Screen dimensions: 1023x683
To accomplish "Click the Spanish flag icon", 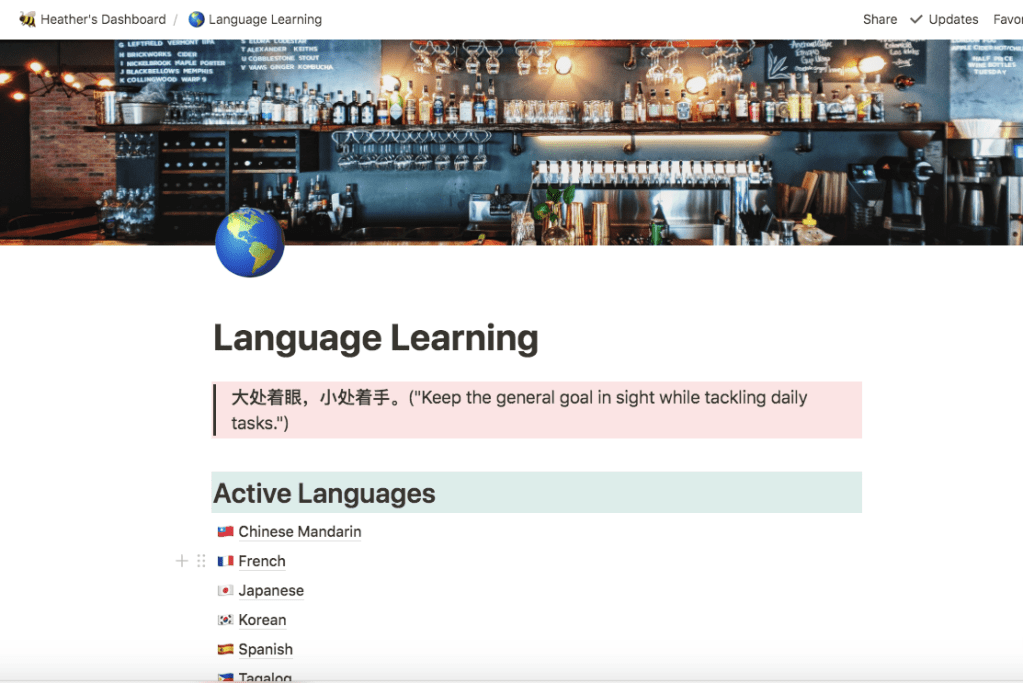I will 225,649.
